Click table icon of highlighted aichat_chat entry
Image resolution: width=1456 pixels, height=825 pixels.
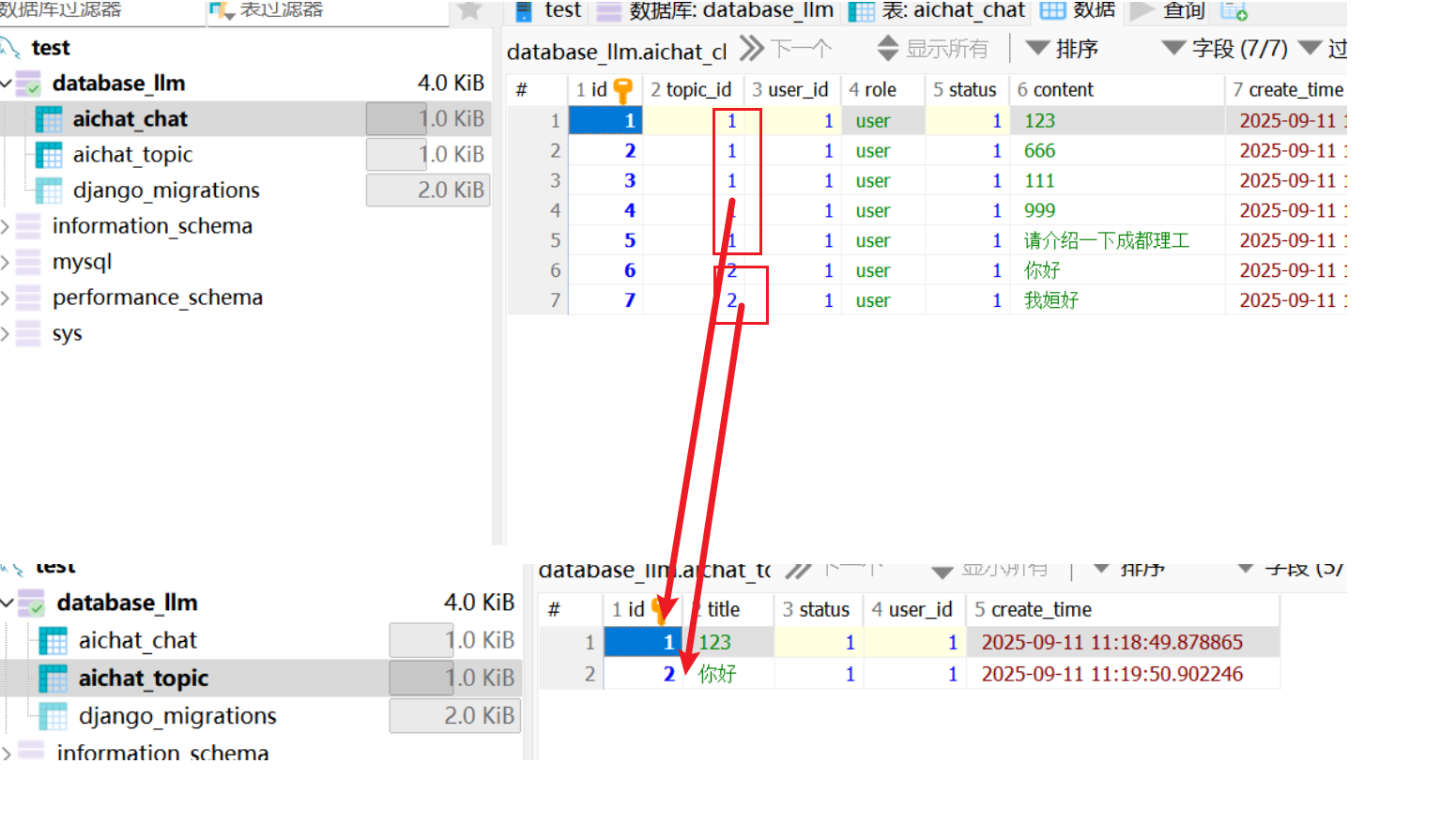(x=49, y=119)
